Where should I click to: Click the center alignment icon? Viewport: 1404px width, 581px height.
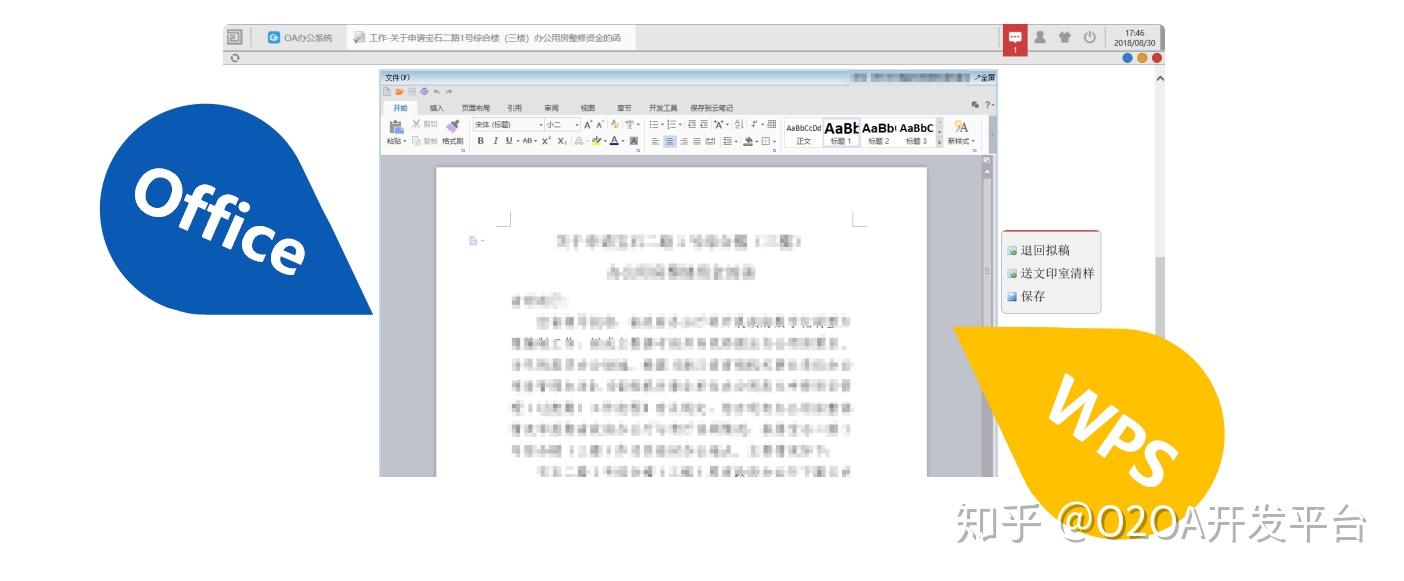click(x=668, y=141)
